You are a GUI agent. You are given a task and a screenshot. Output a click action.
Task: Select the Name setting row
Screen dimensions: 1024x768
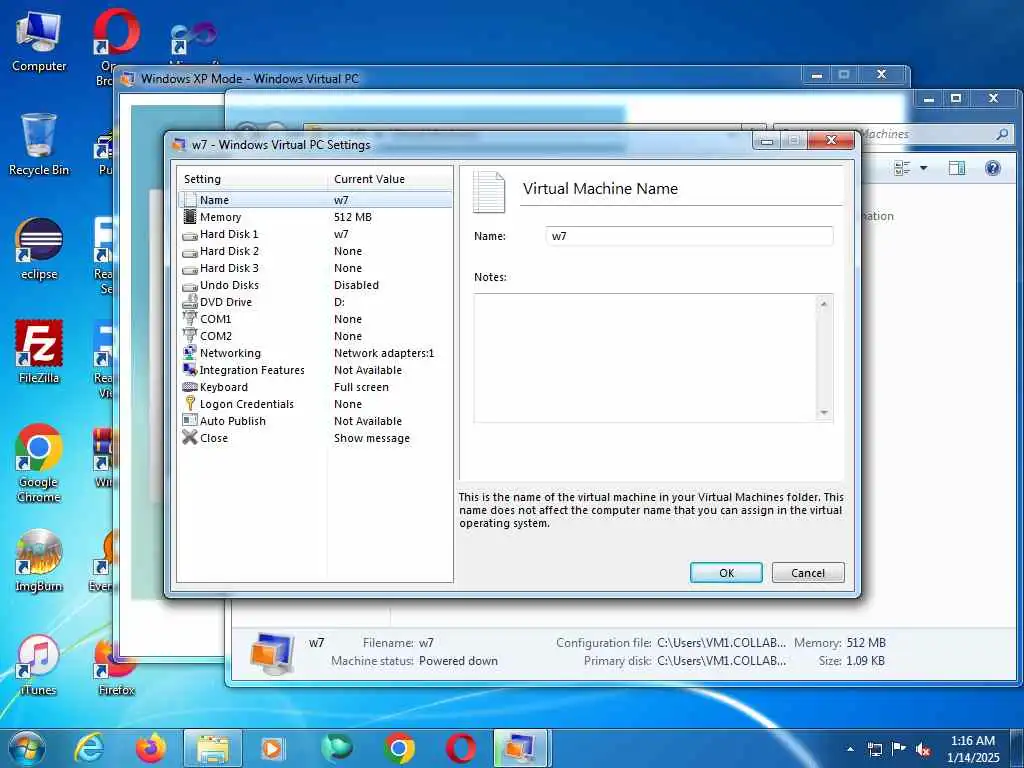point(315,200)
